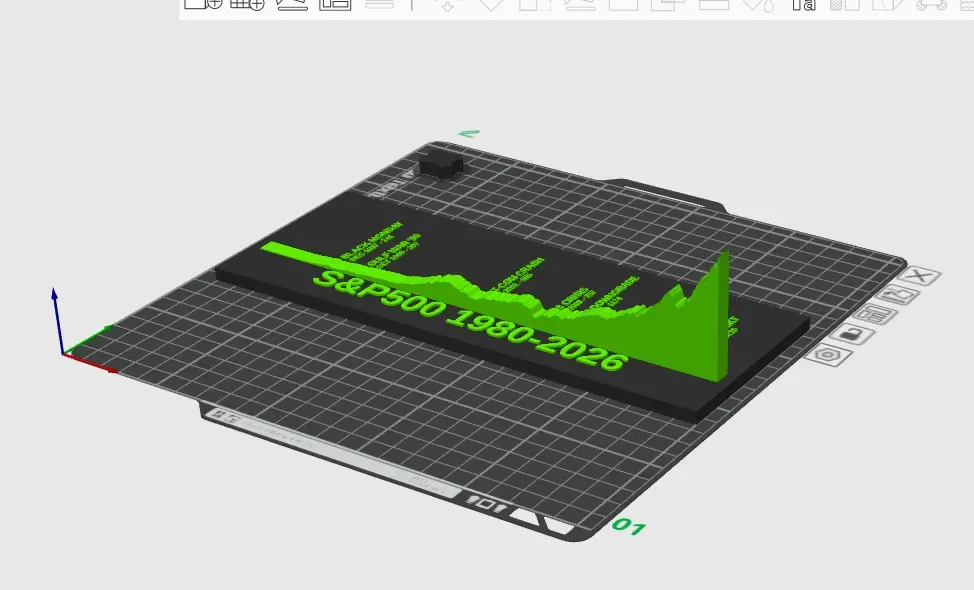This screenshot has height=590, width=974.
Task: Add a new plate from toolbar
Action: [x=247, y=4]
